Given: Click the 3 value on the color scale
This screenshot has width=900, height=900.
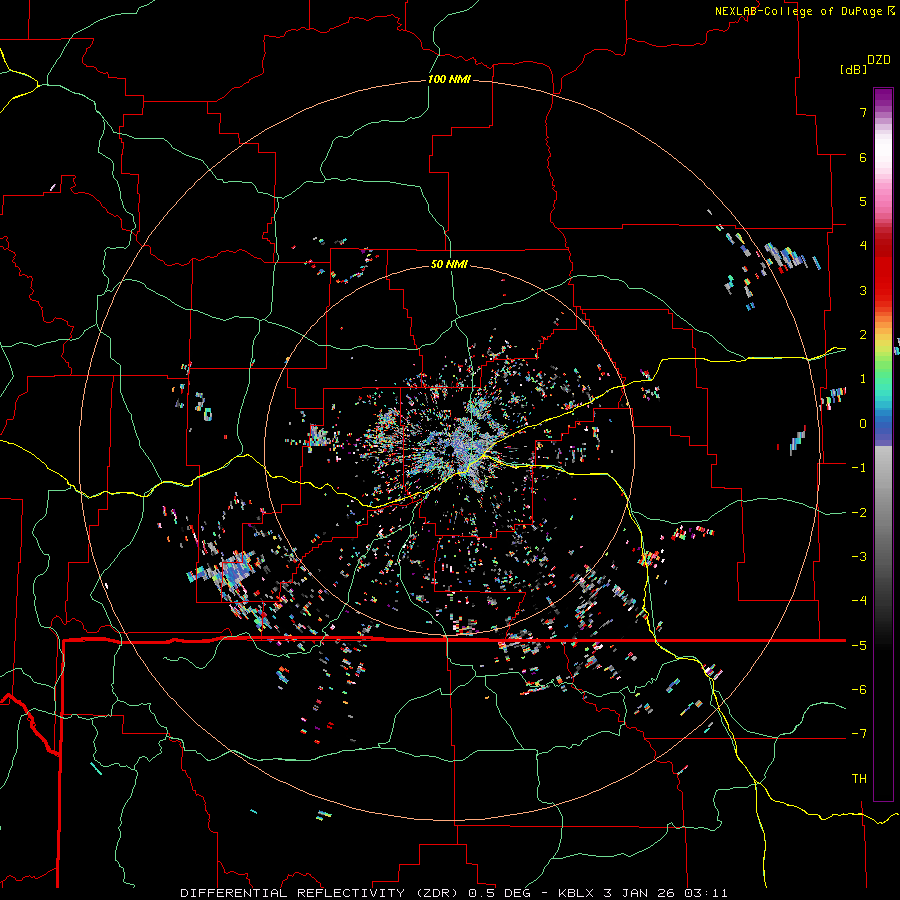Looking at the screenshot, I should [863, 290].
